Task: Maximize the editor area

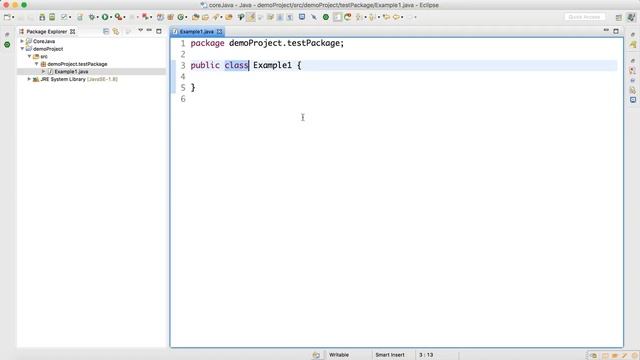Action: click(x=616, y=31)
